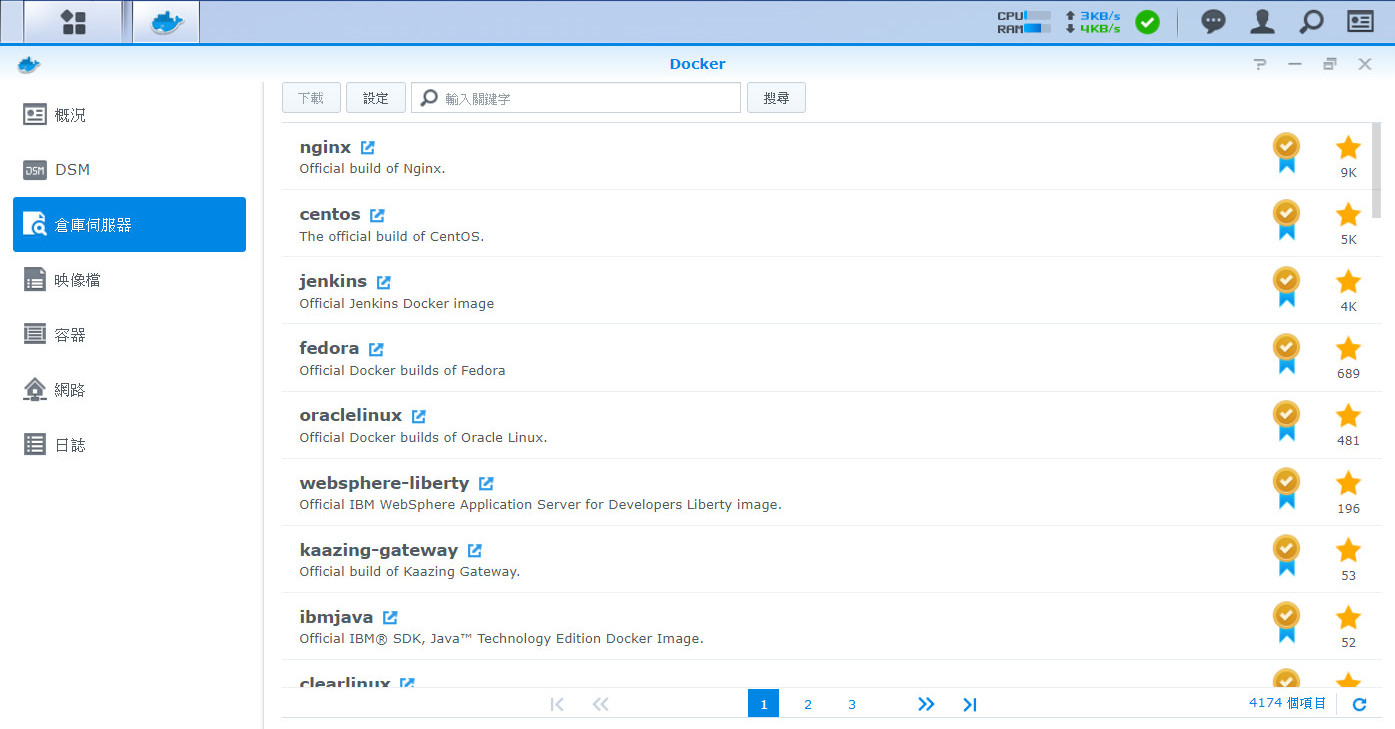Go to the DSM section
The width and height of the screenshot is (1395, 729).
pos(130,170)
